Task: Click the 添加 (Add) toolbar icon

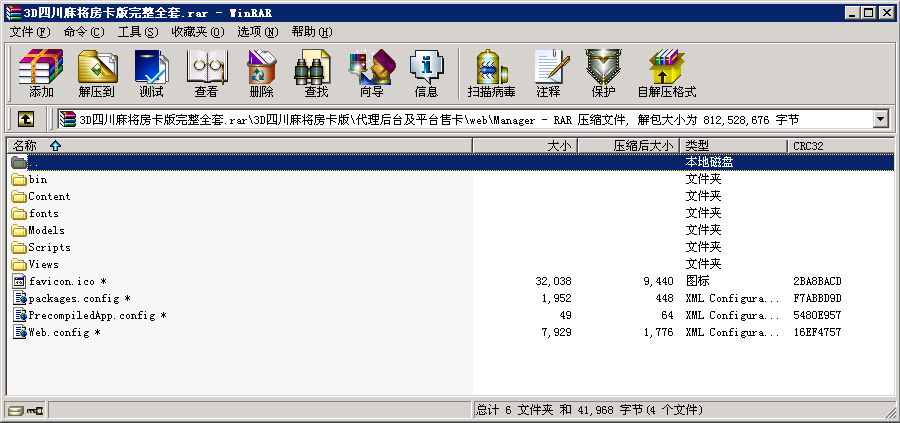Action: (x=41, y=73)
